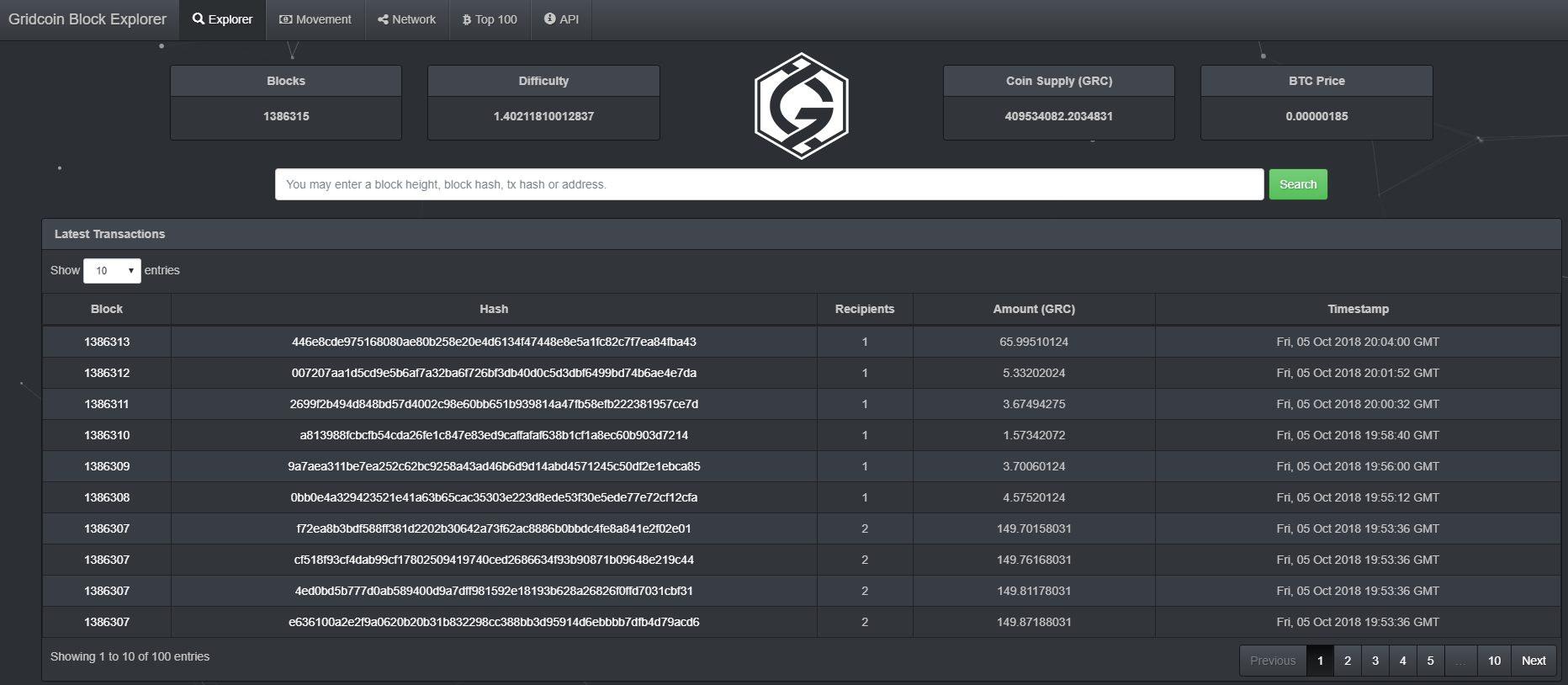This screenshot has width=1568, height=685.
Task: Click amount 5.33202024
Action: coord(1034,373)
